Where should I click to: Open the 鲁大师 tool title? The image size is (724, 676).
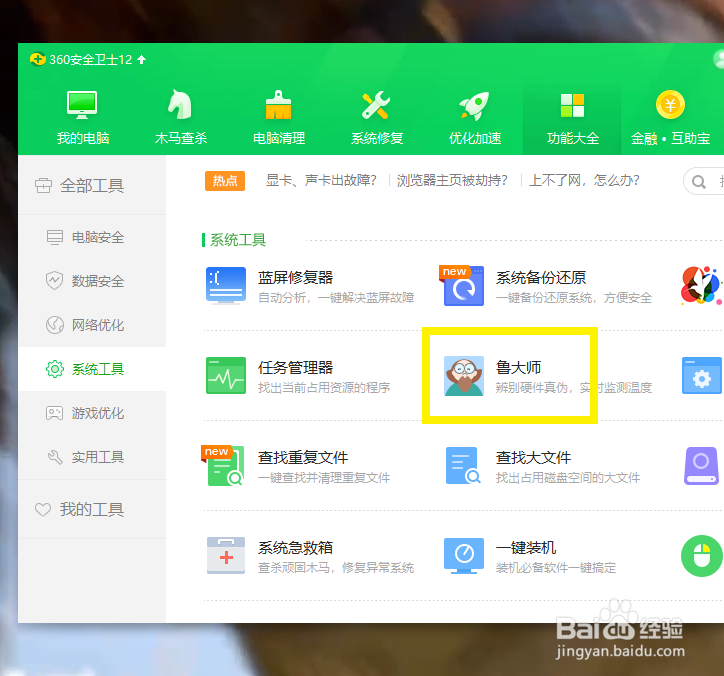(x=518, y=368)
